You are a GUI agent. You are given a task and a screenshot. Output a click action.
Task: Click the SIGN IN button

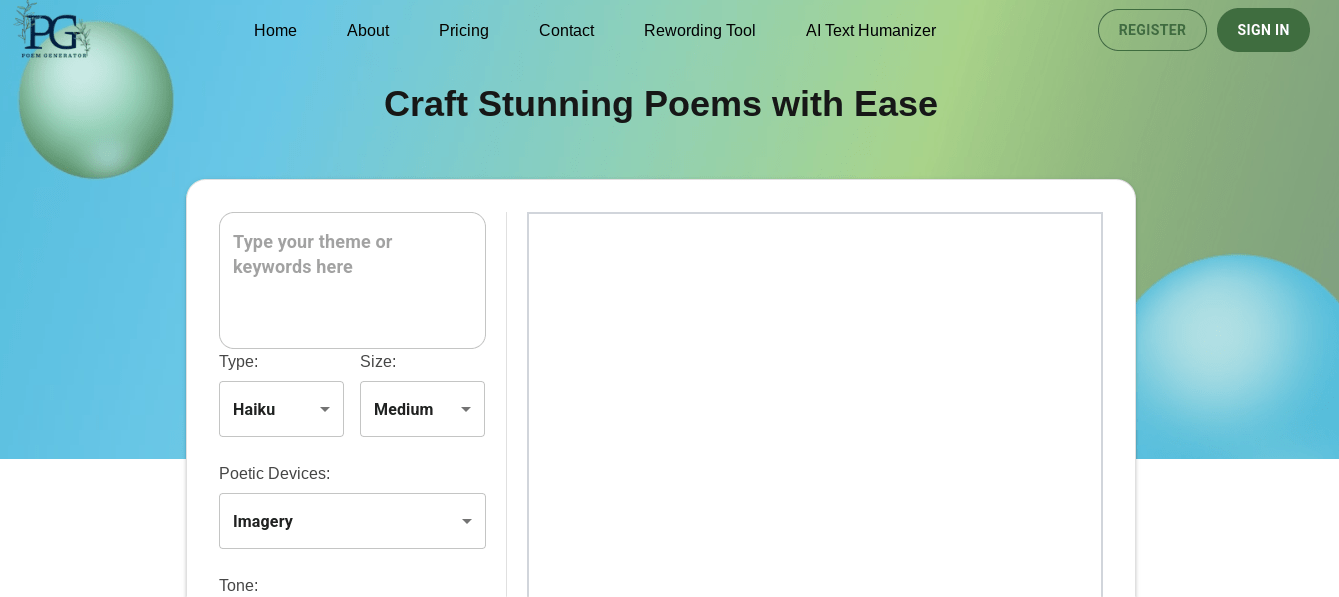tap(1263, 30)
